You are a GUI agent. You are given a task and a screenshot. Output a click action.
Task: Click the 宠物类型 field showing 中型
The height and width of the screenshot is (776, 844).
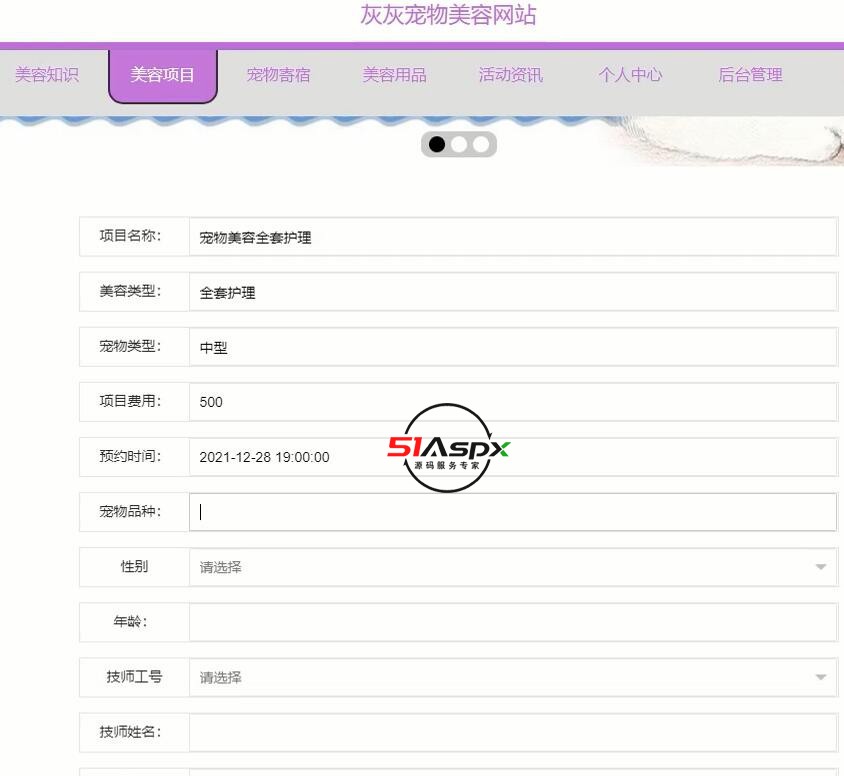pos(513,347)
